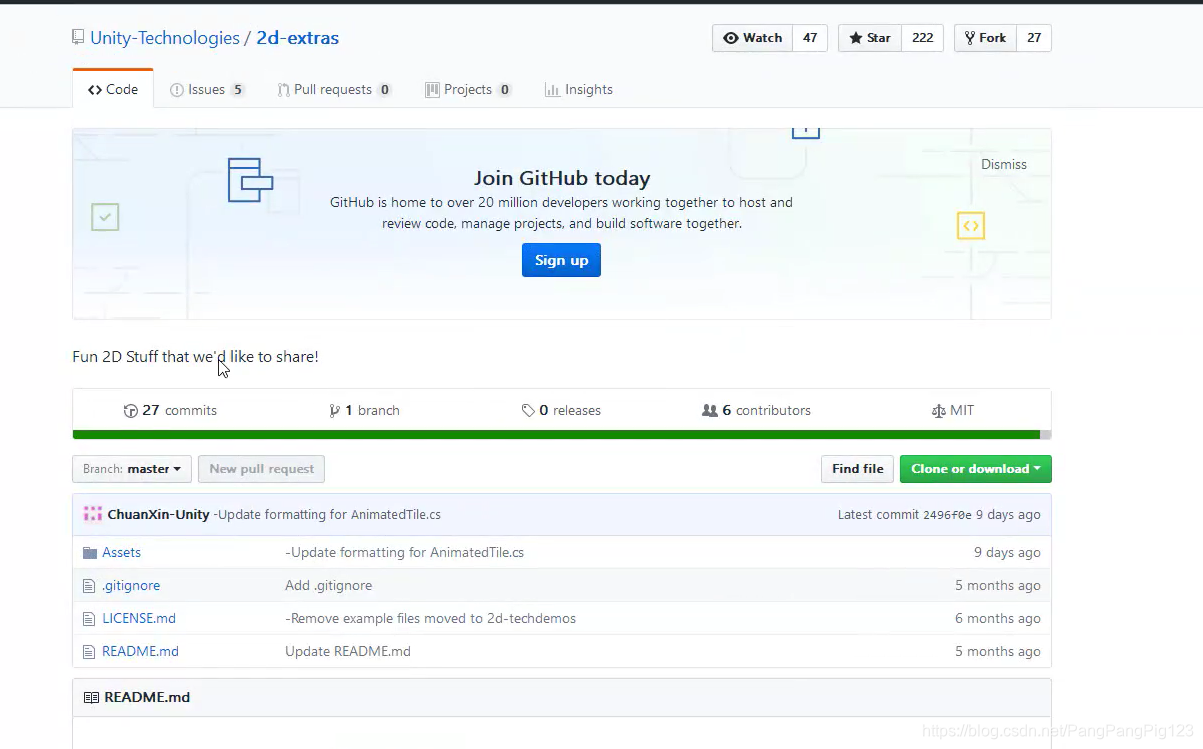The height and width of the screenshot is (749, 1203).
Task: Click the ChuanXin-Unity avatar thumbnail
Action: [93, 514]
